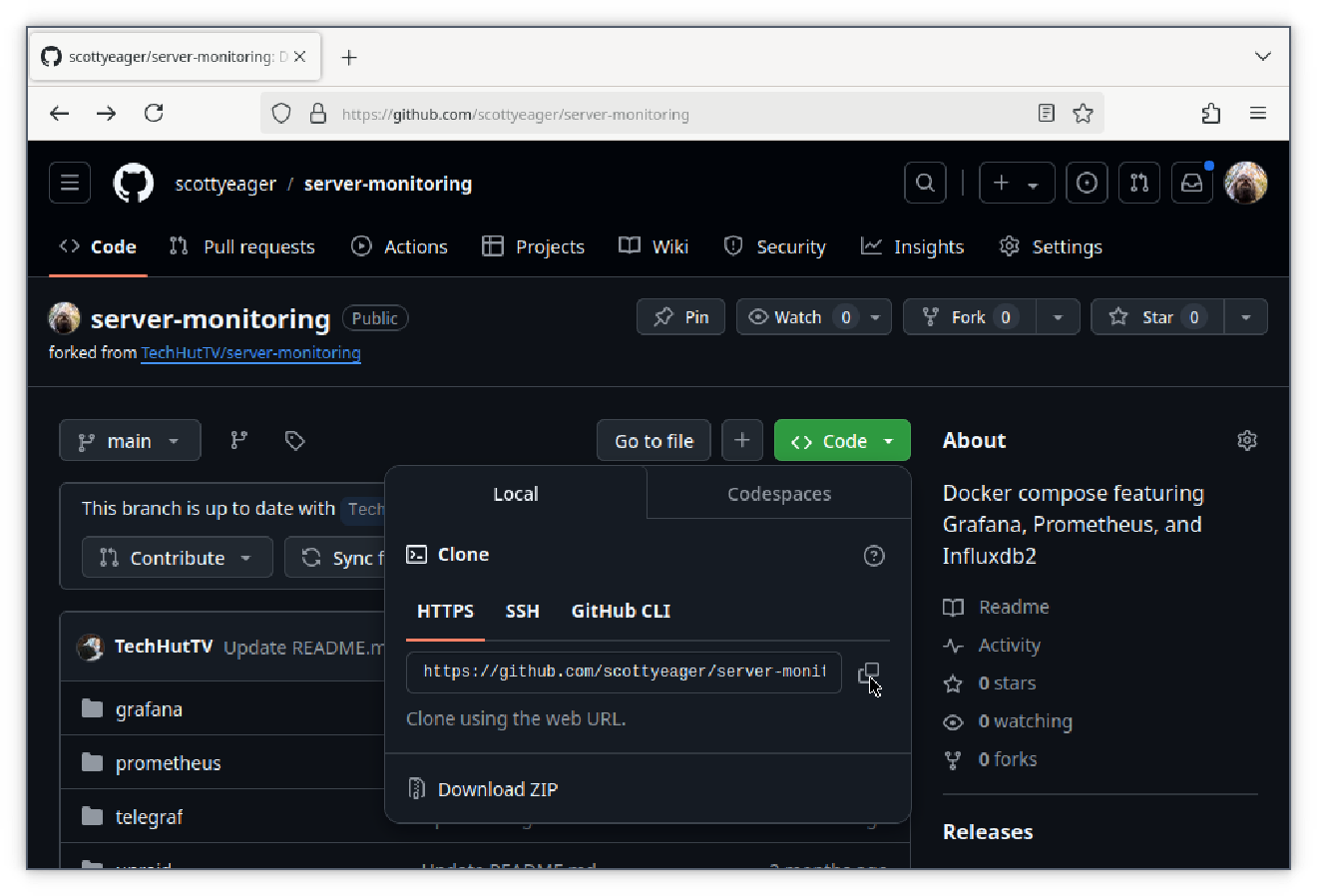Expand the main branch dropdown
Viewport: 1317px width, 896px height.
pos(130,439)
